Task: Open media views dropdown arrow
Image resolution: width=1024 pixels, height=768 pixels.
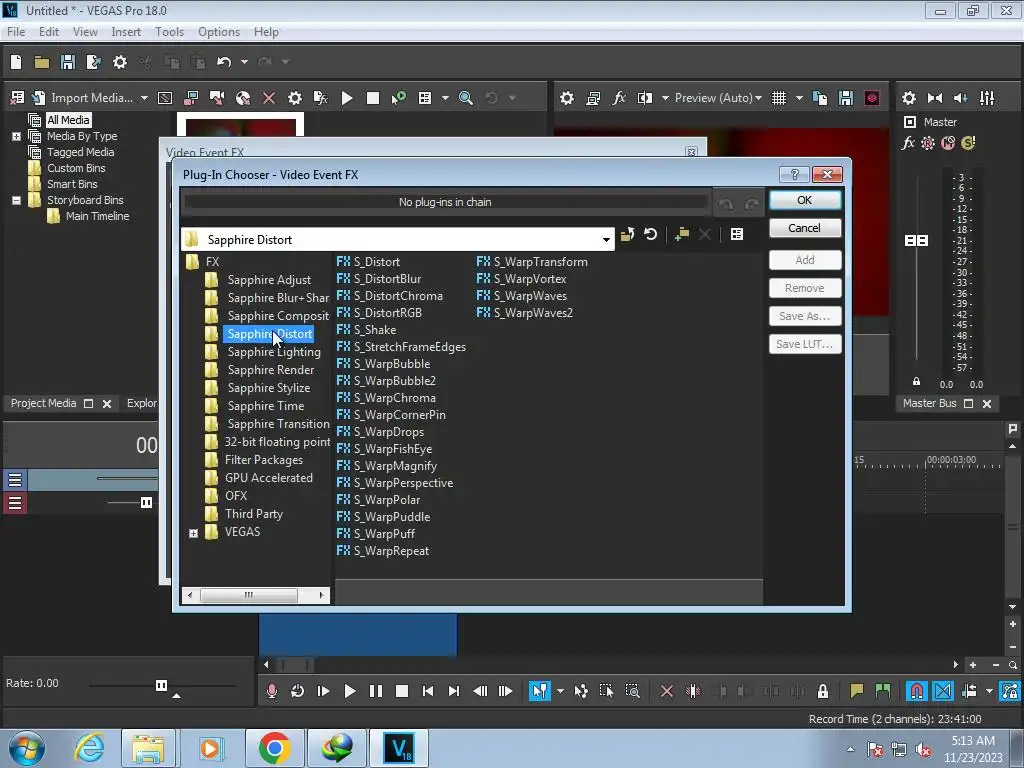Action: click(x=445, y=98)
